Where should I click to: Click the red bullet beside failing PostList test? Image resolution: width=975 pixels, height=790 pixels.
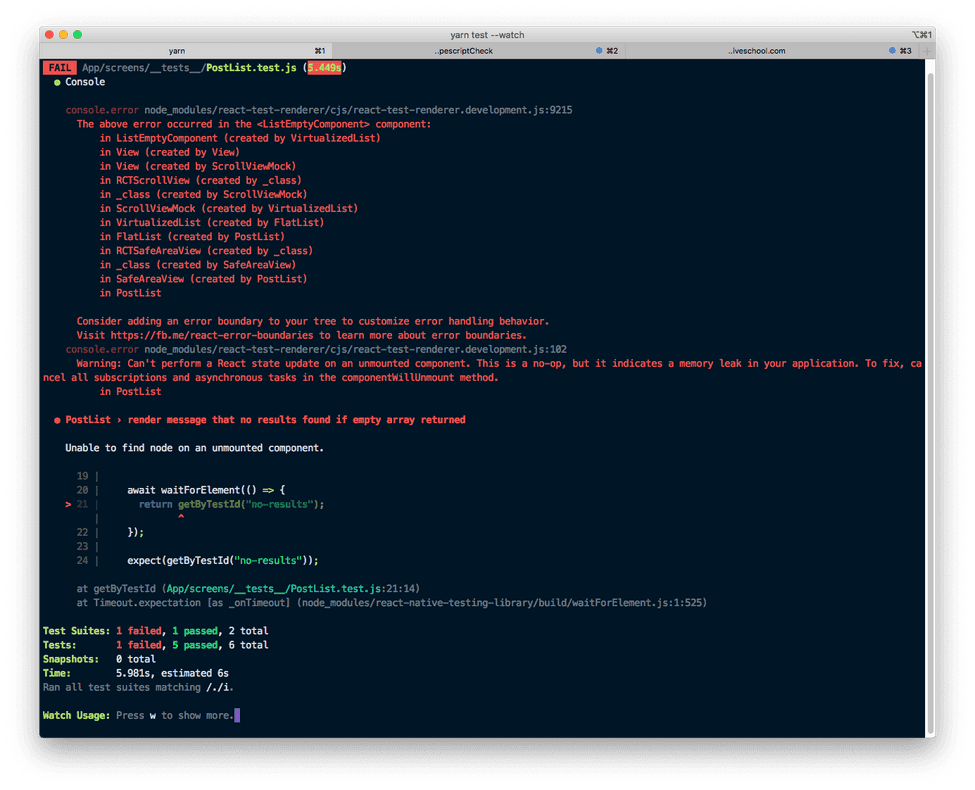[x=57, y=419]
